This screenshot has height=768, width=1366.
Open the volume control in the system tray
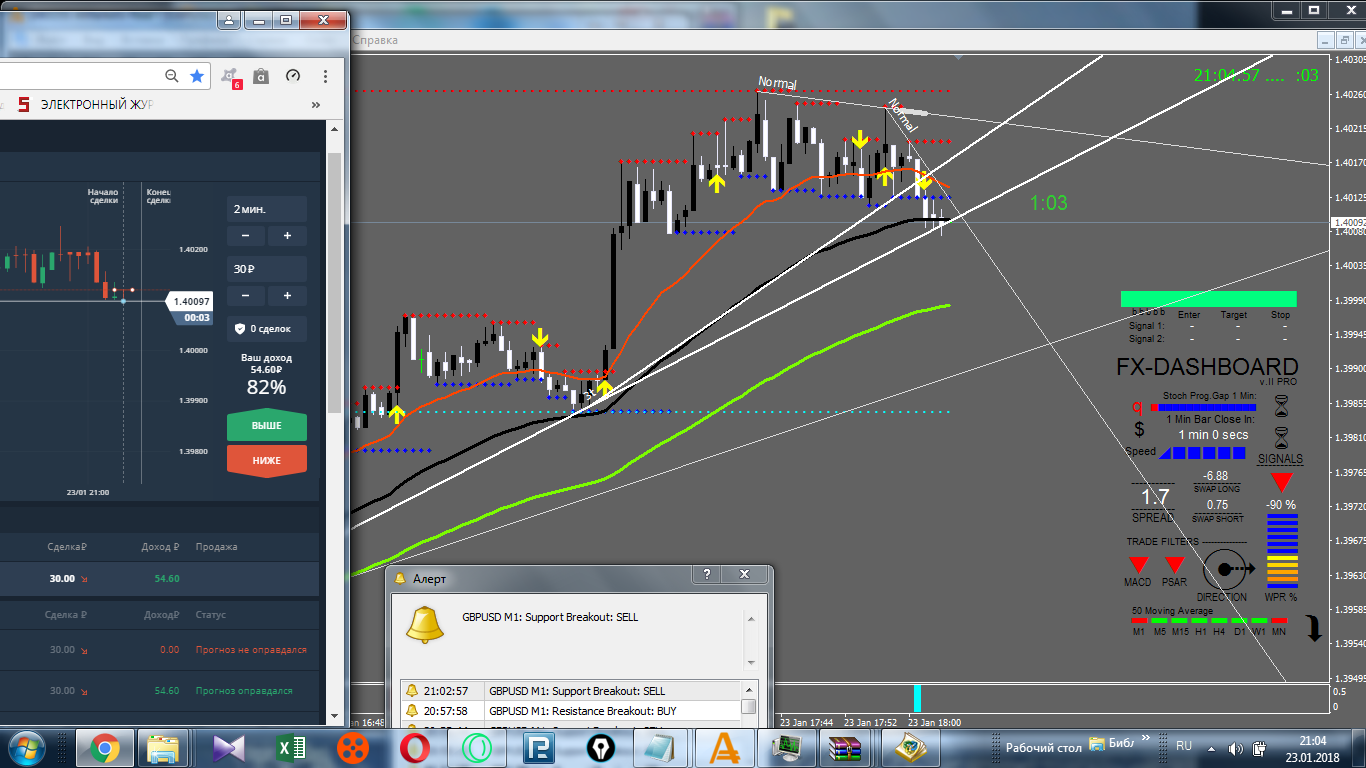click(1236, 748)
